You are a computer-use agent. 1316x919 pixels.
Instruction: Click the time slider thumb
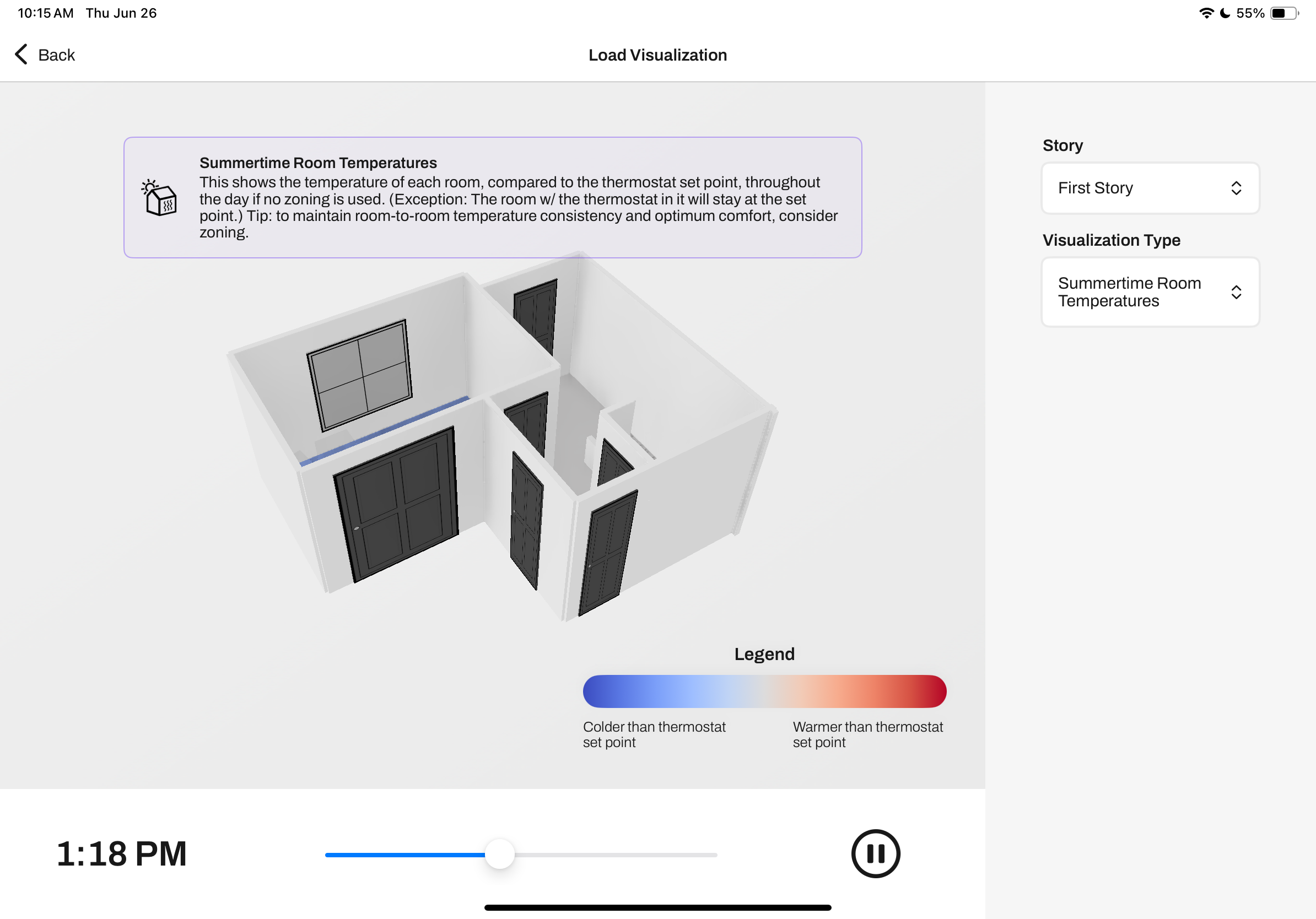pos(499,854)
